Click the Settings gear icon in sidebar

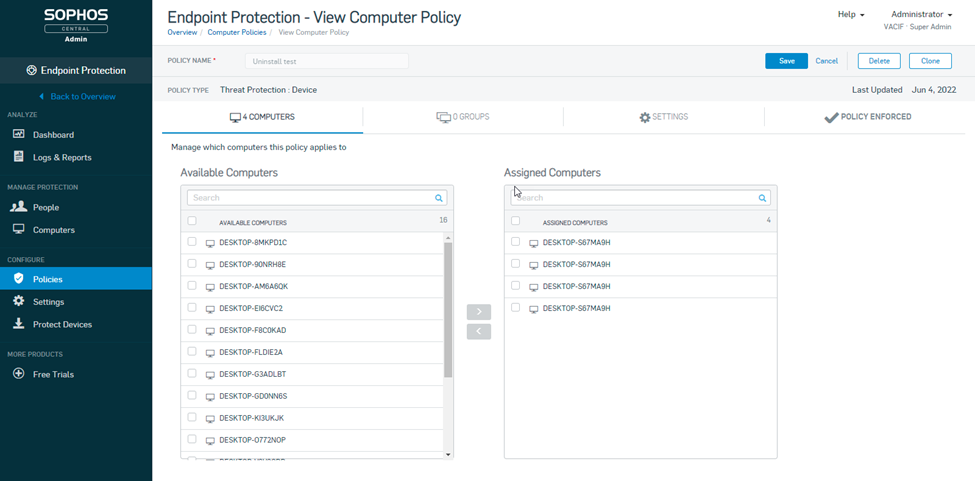[19, 301]
